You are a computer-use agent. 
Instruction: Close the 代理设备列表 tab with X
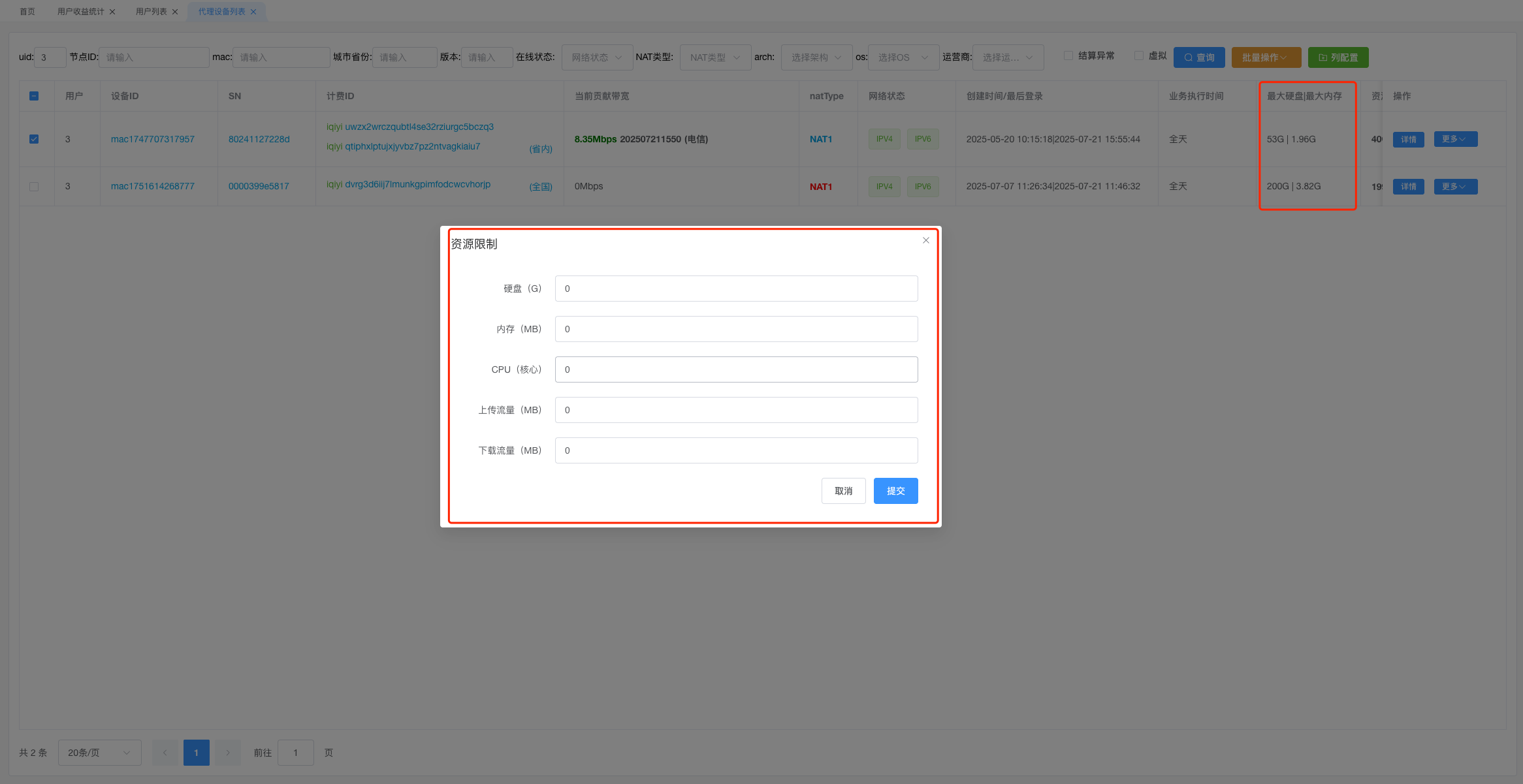[253, 12]
